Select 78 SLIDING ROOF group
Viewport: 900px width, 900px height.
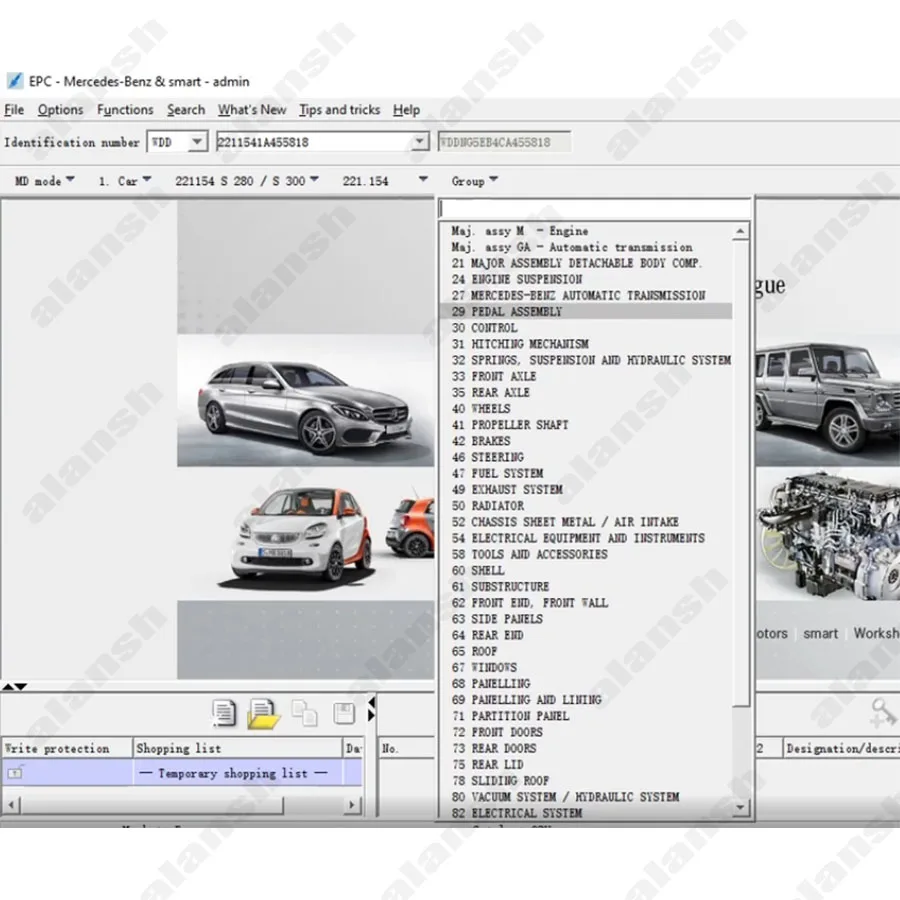(x=586, y=781)
